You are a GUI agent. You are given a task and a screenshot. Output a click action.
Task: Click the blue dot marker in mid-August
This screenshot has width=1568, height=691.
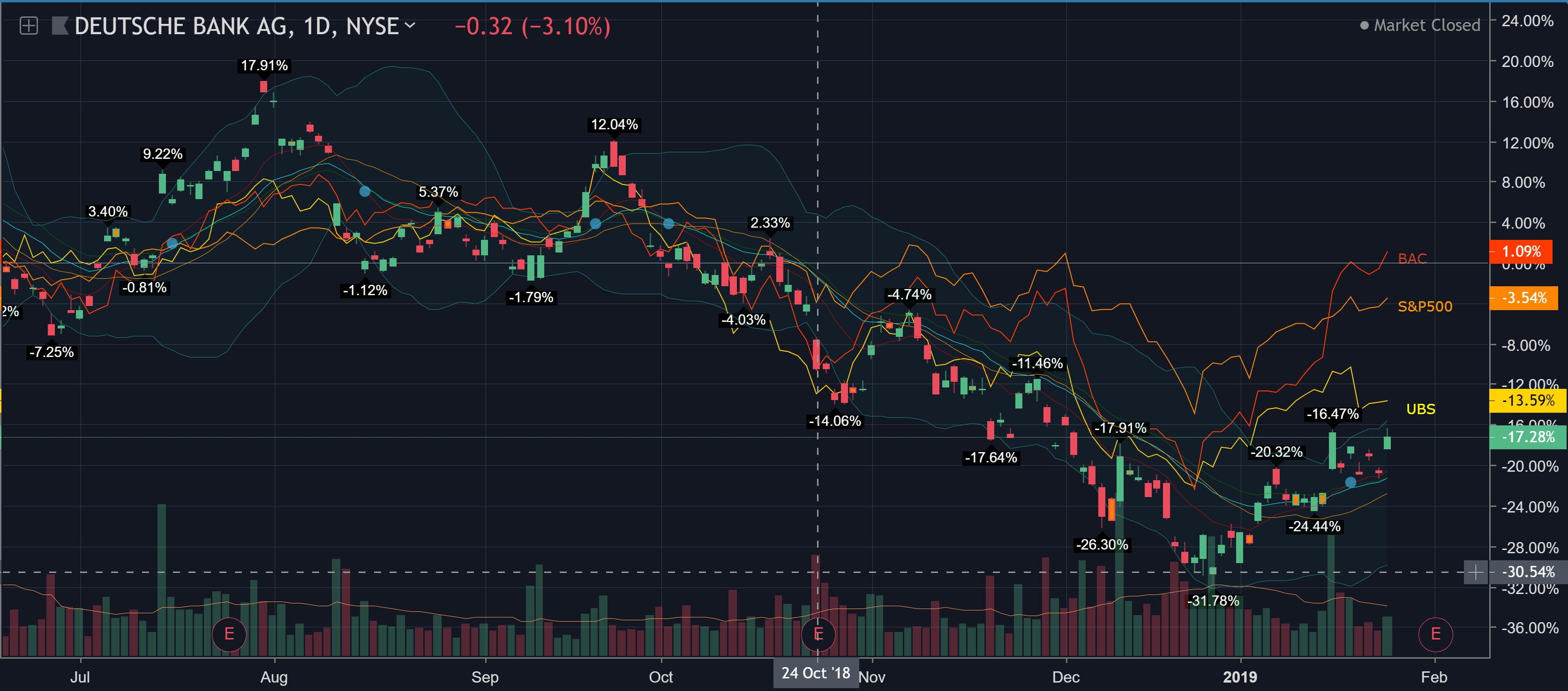coord(364,191)
